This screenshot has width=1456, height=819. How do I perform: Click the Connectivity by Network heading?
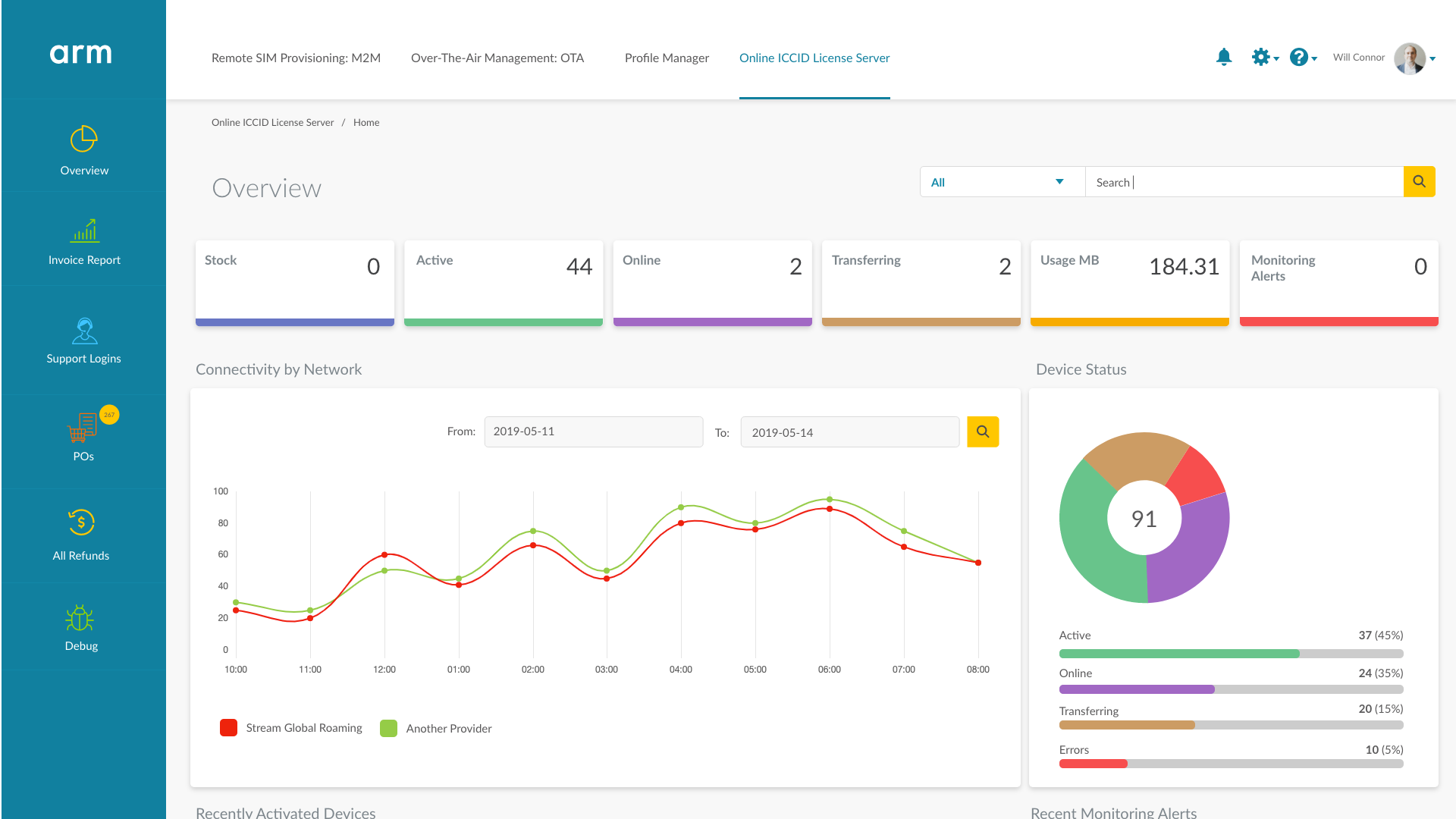pyautogui.click(x=278, y=369)
